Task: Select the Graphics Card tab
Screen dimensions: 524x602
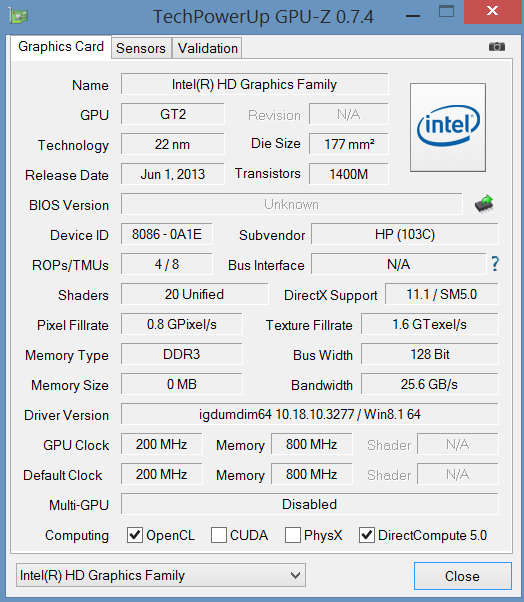Action: click(61, 47)
